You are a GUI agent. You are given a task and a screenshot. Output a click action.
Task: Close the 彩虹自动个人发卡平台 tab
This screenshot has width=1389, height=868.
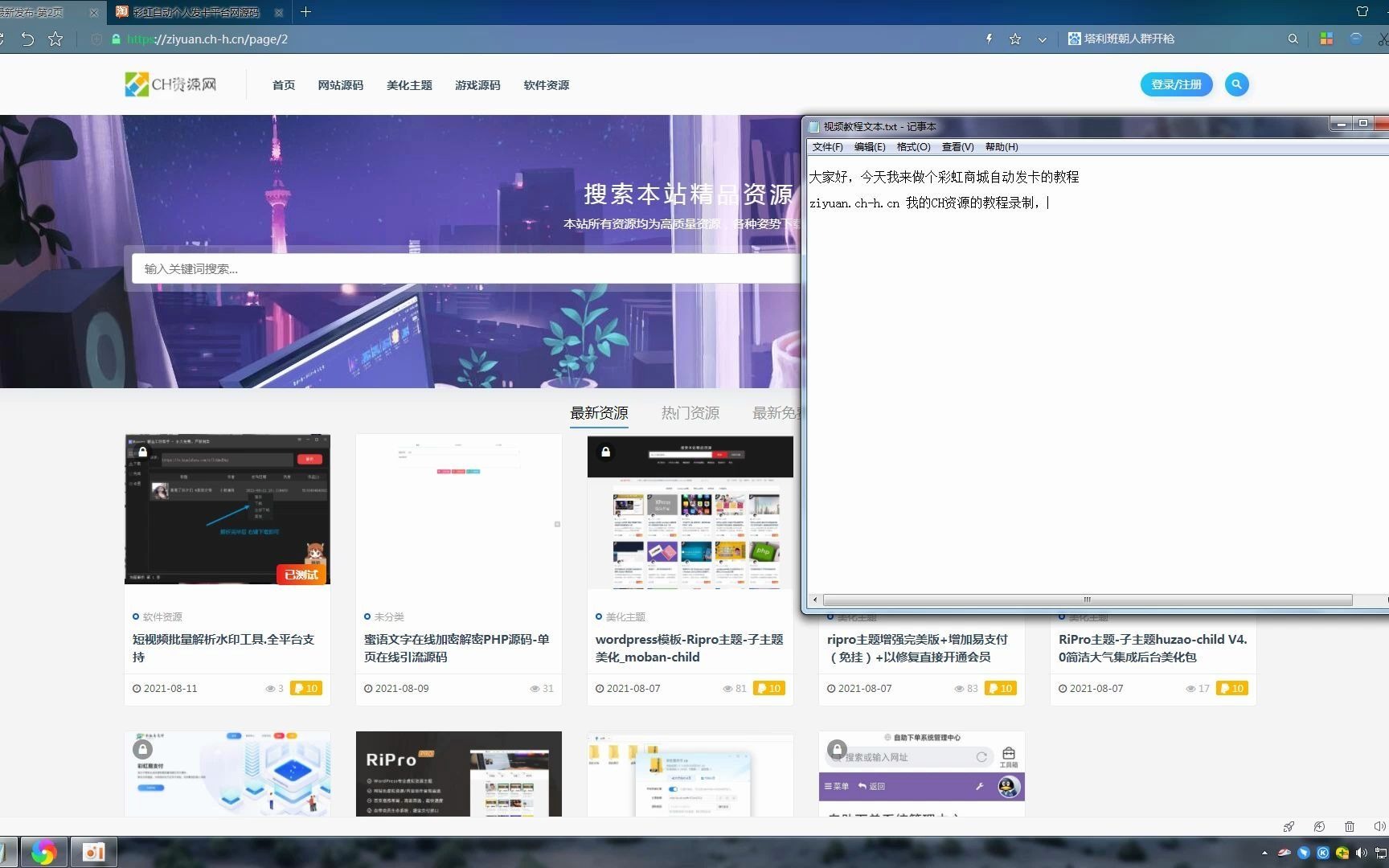tap(279, 12)
